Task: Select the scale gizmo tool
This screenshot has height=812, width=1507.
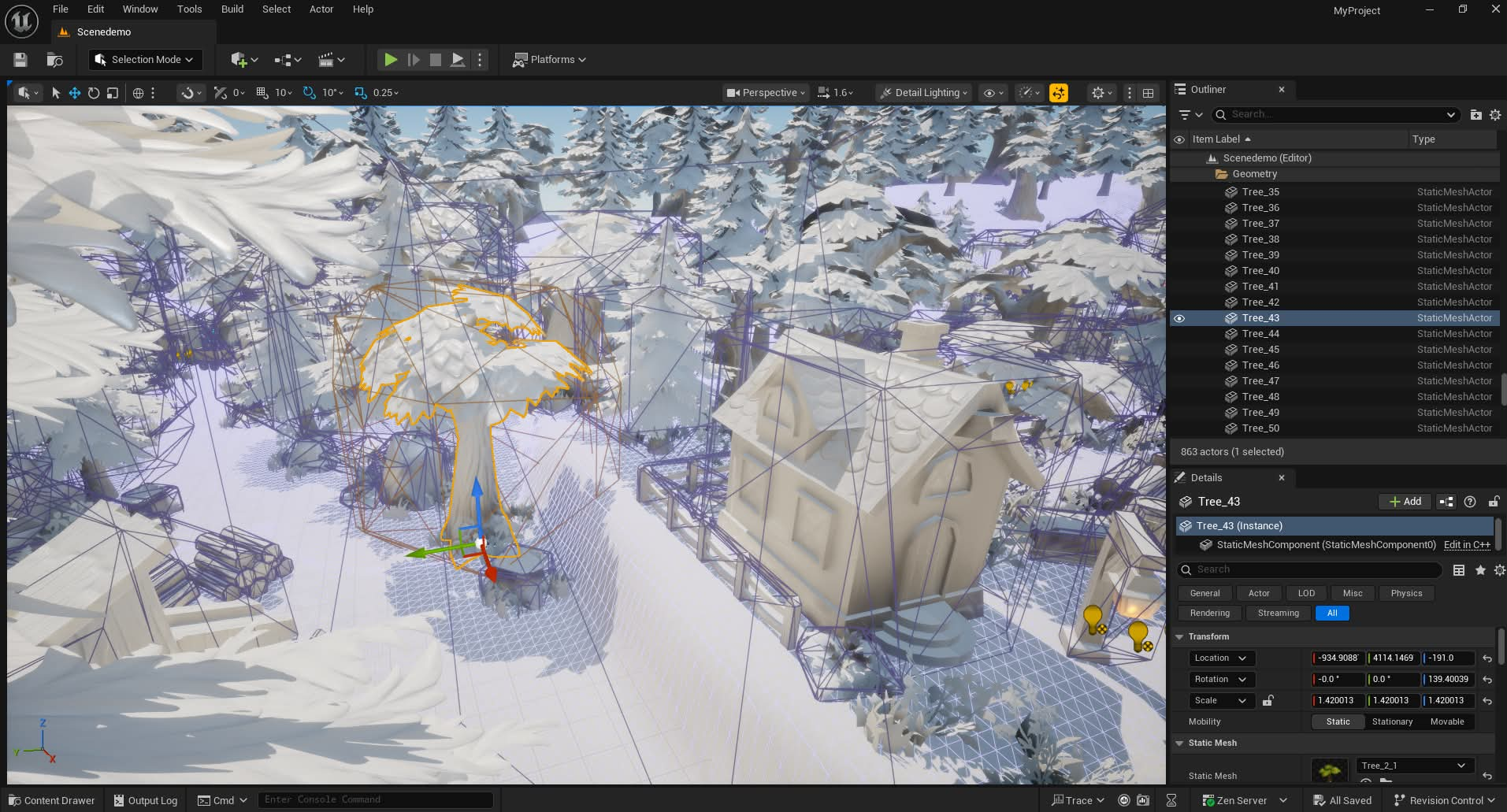Action: coord(113,93)
